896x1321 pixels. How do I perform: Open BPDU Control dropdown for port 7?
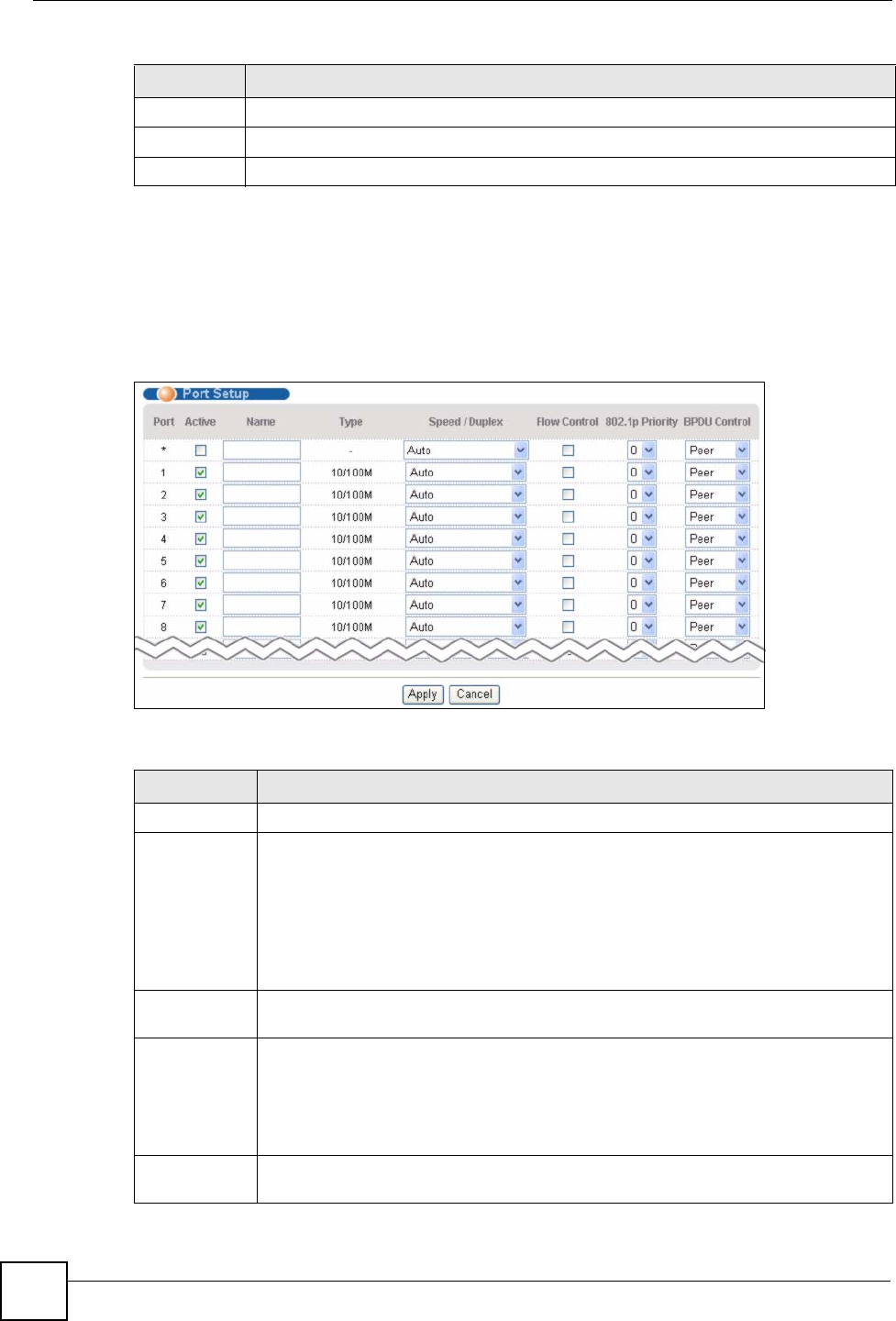(x=718, y=605)
